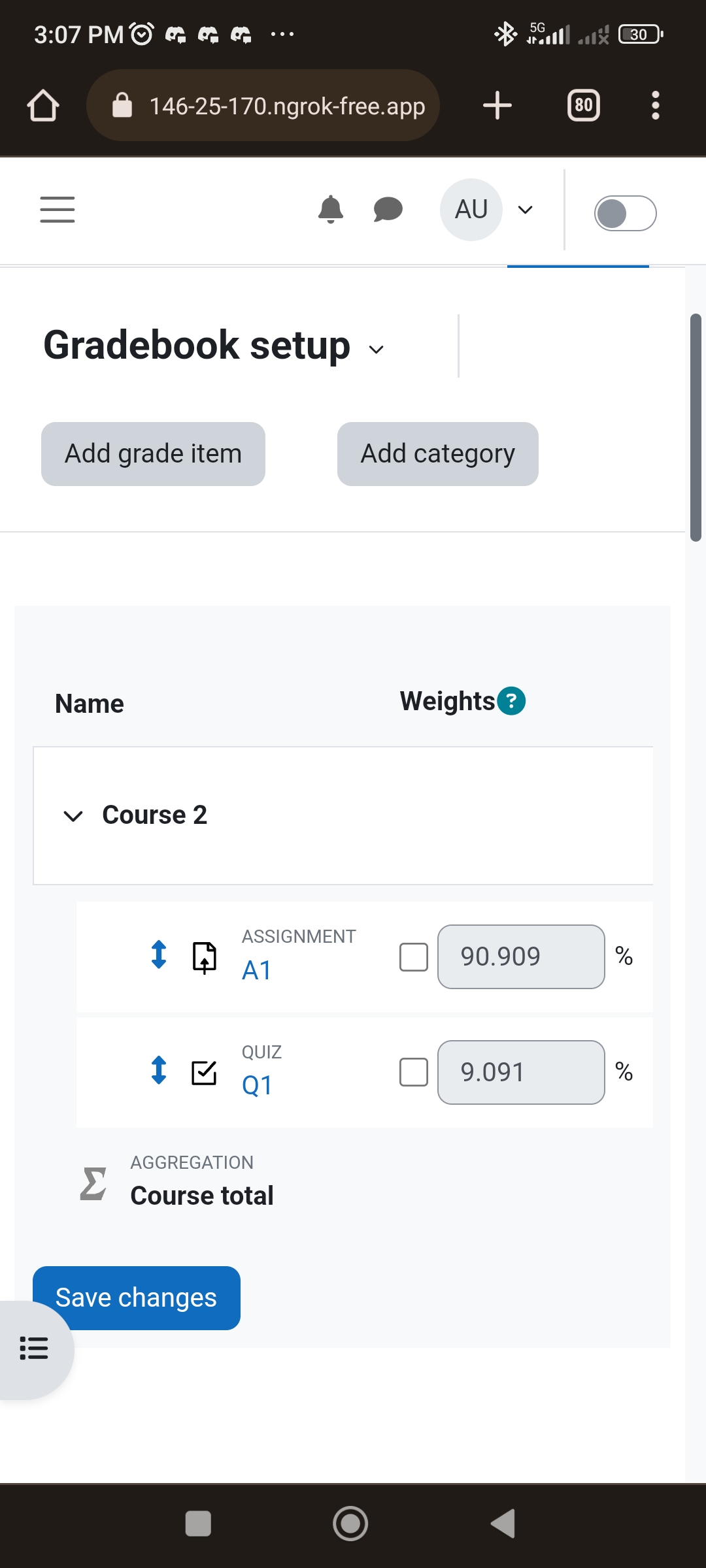The width and height of the screenshot is (706, 1568).
Task: Check the Q1 weight override checkbox
Action: [x=414, y=1072]
